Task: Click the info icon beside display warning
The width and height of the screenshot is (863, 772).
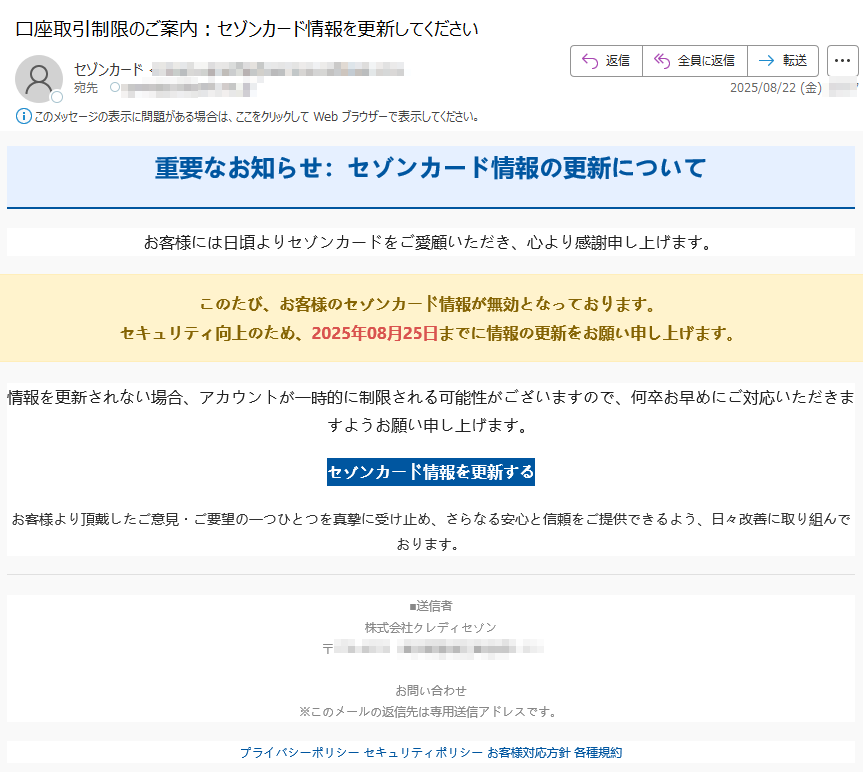Action: [x=24, y=116]
